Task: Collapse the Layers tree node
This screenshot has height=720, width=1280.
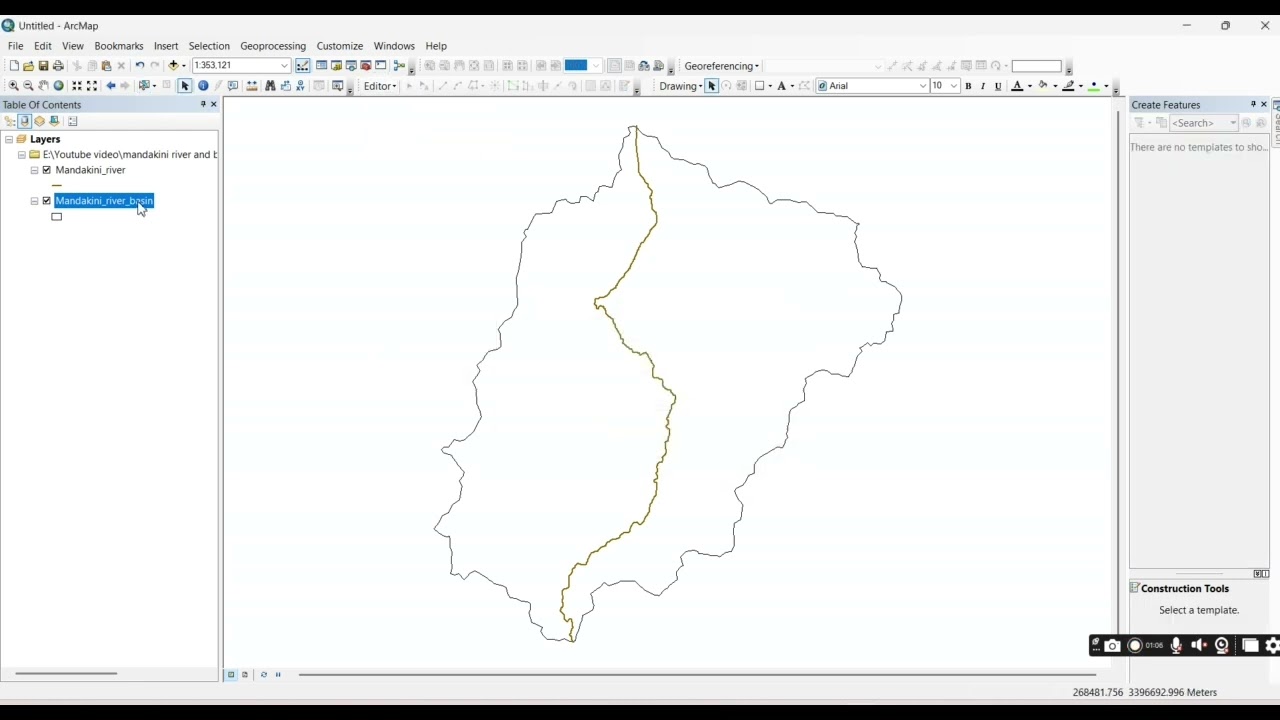Action: click(9, 140)
